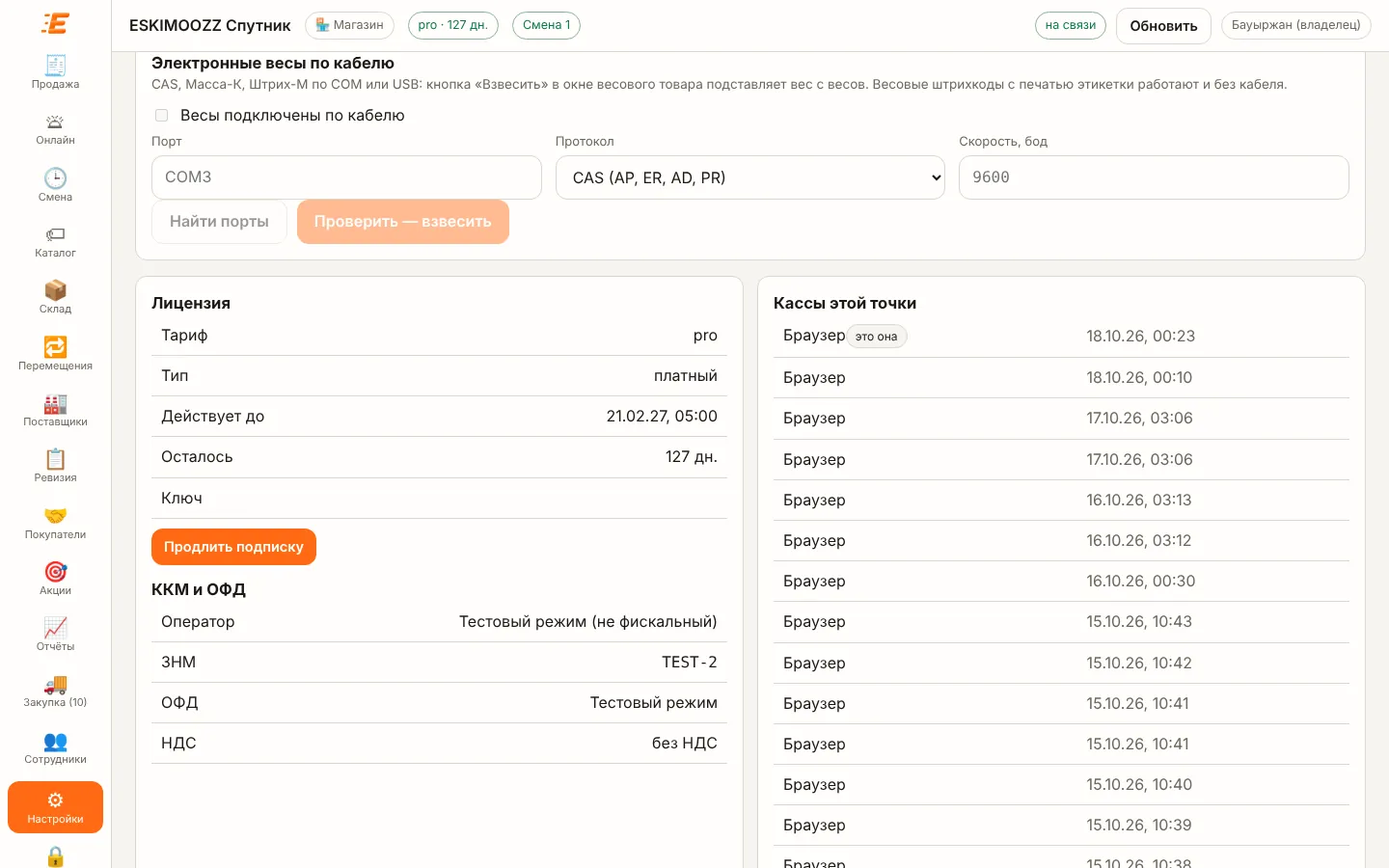Enable Весы подключены по кабелю checkbox
This screenshot has width=1389, height=868.
162,116
